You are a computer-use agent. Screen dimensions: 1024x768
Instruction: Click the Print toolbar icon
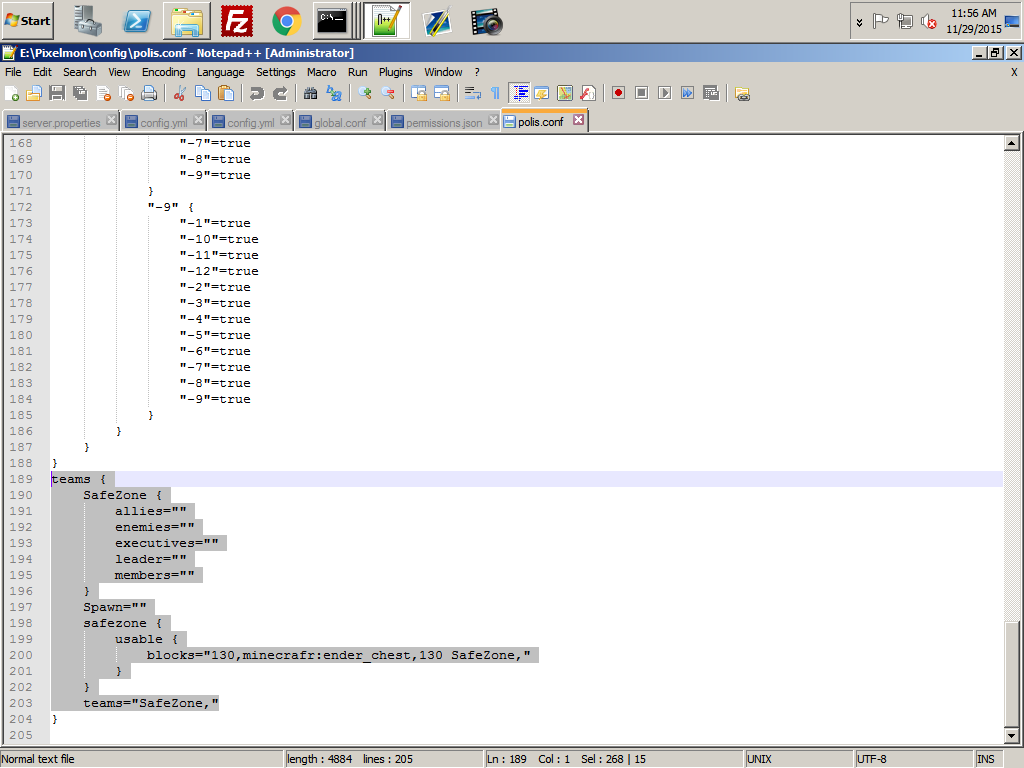coord(149,94)
